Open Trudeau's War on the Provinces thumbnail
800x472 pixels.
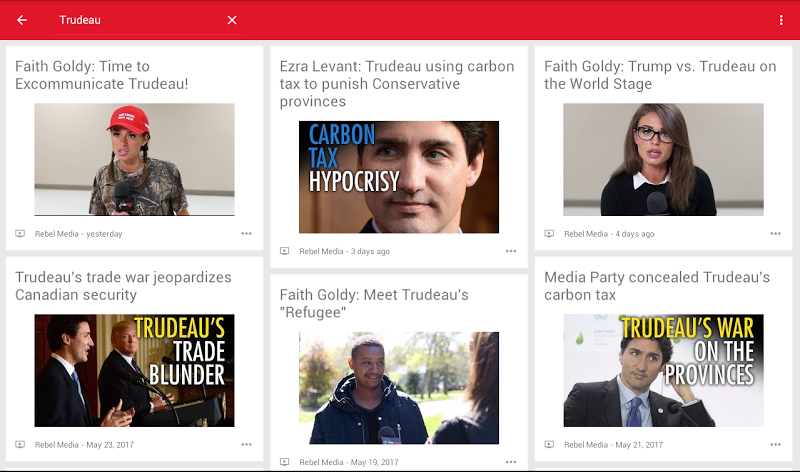tap(663, 370)
